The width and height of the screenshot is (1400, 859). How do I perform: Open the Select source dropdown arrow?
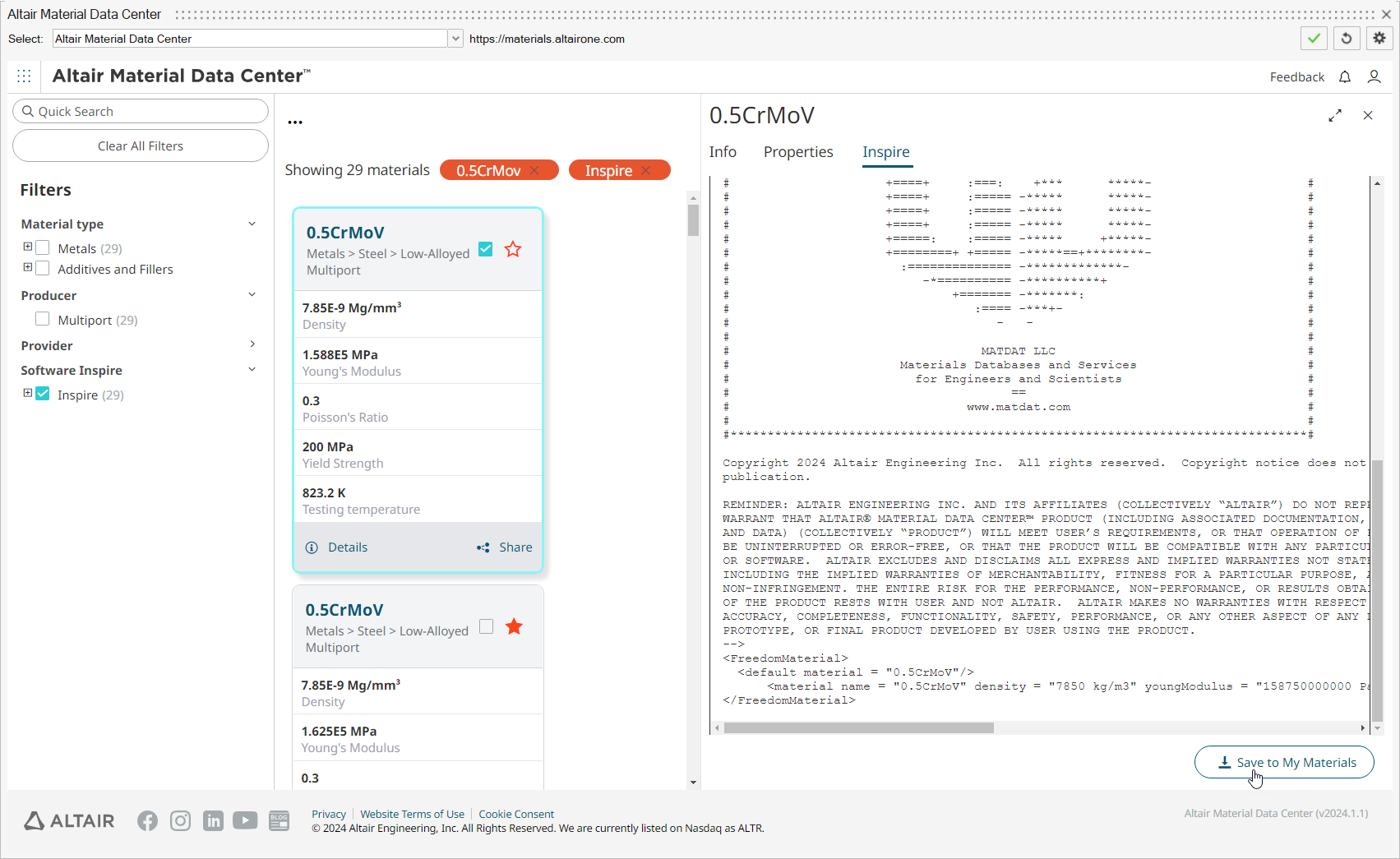pos(455,39)
